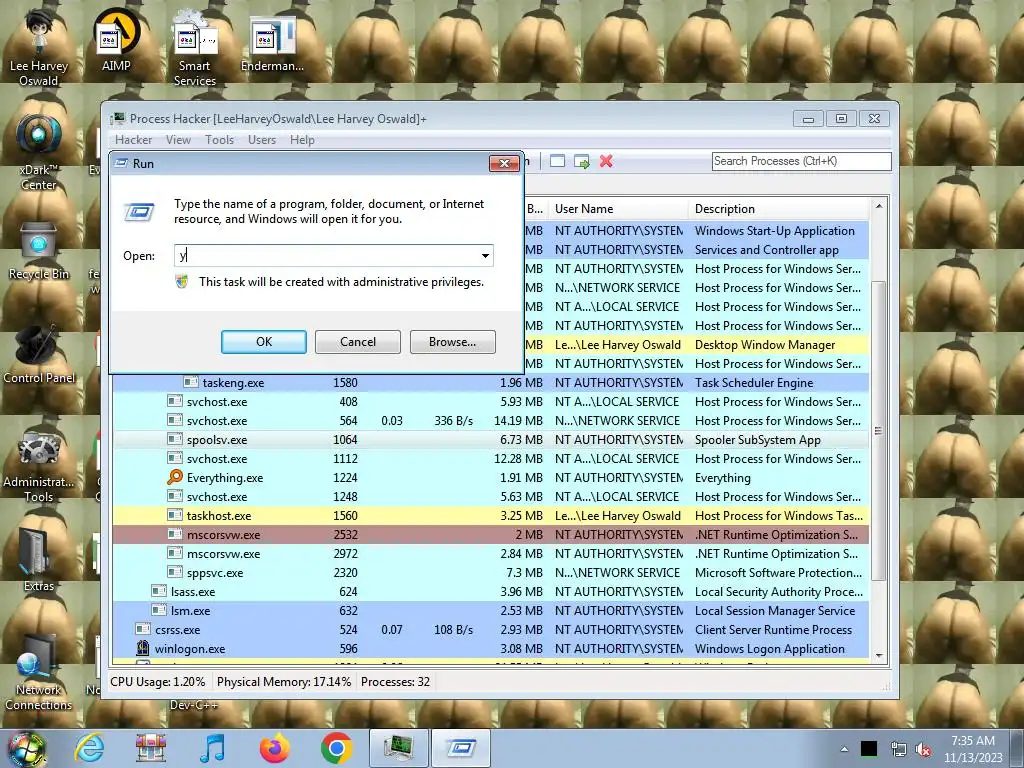Click the Windows Start-Up Application description
Screen dimensions: 1024x768
coord(775,231)
